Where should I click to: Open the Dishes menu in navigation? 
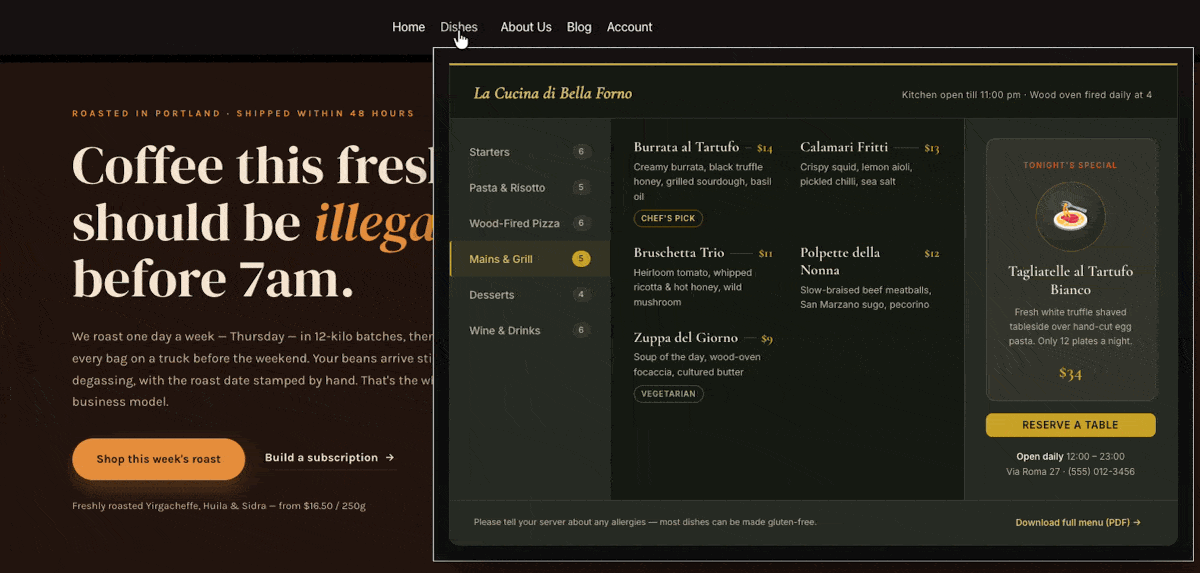[459, 27]
